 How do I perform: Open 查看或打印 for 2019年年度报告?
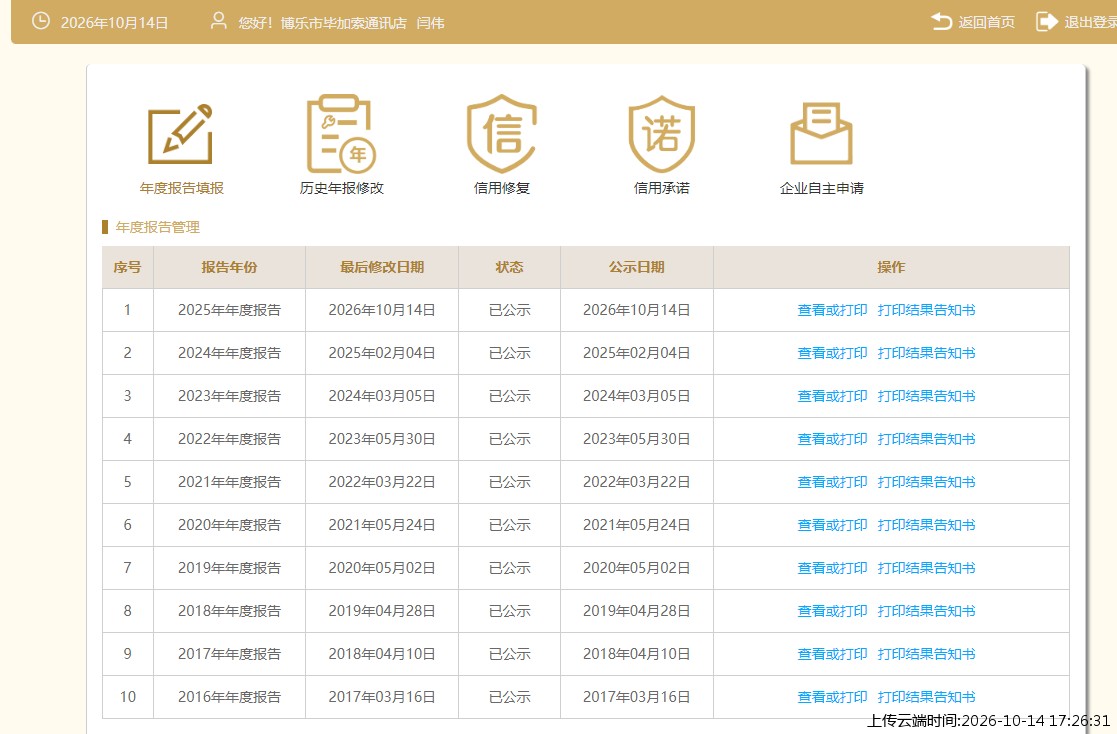832,568
